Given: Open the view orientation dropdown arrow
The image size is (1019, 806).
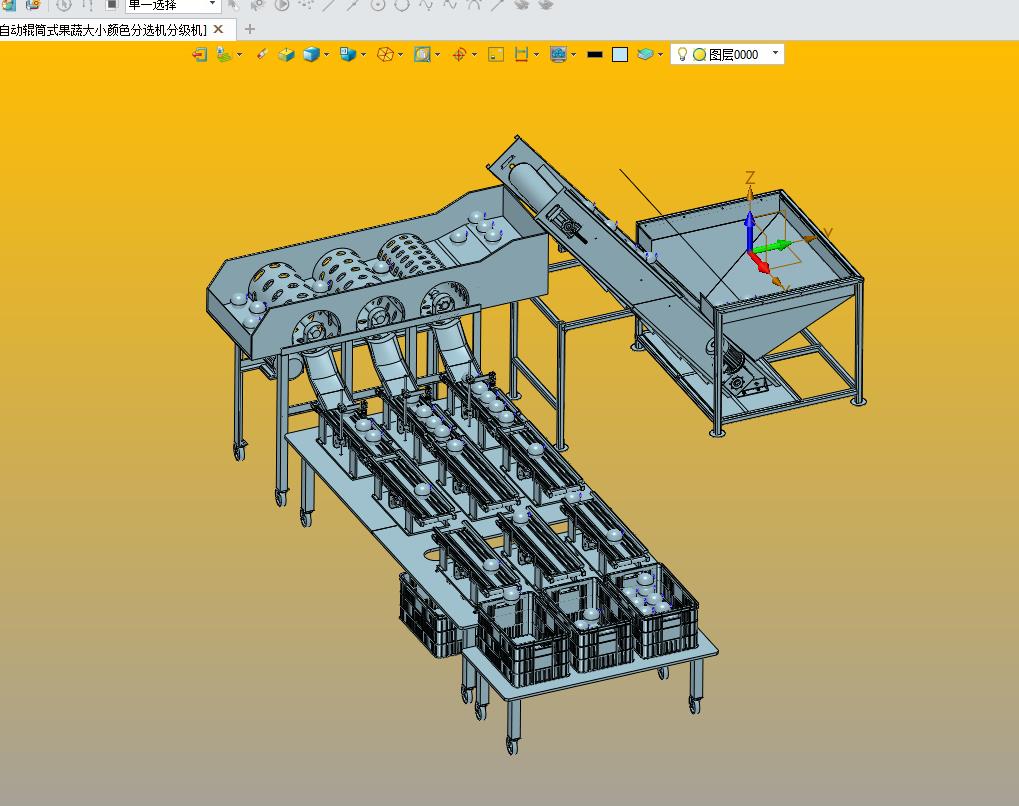Looking at the screenshot, I should (x=363, y=55).
